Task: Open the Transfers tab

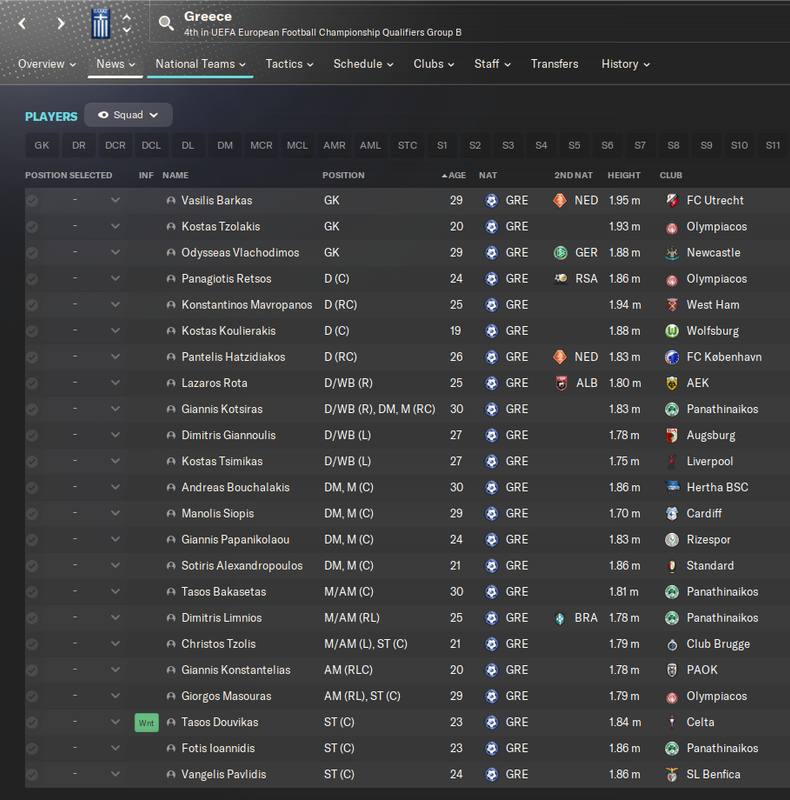Action: coord(554,64)
